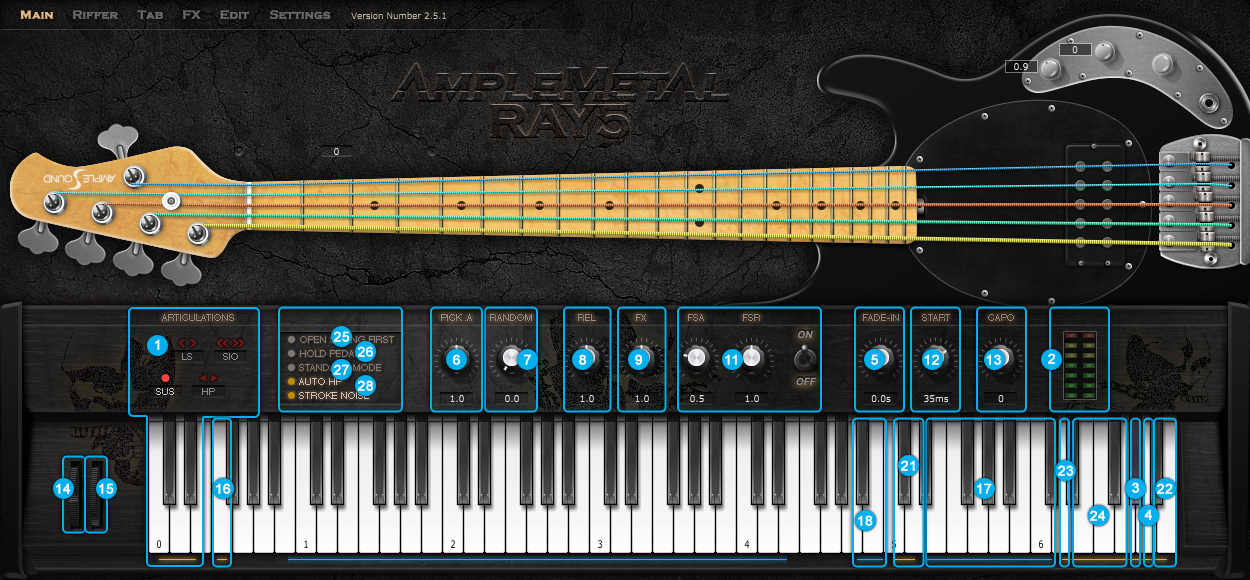The height and width of the screenshot is (580, 1250).
Task: Open the Tab player tab
Action: (151, 15)
